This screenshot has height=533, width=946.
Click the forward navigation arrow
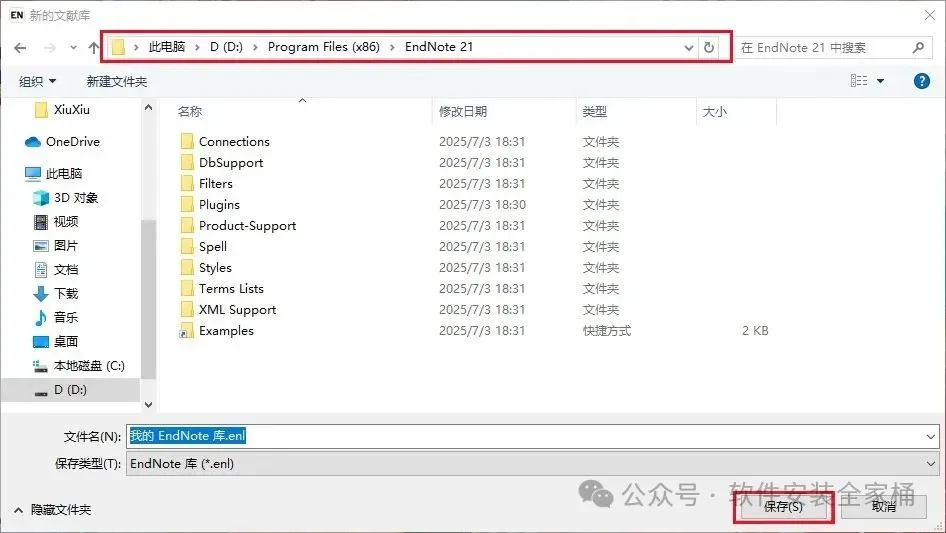tap(50, 48)
